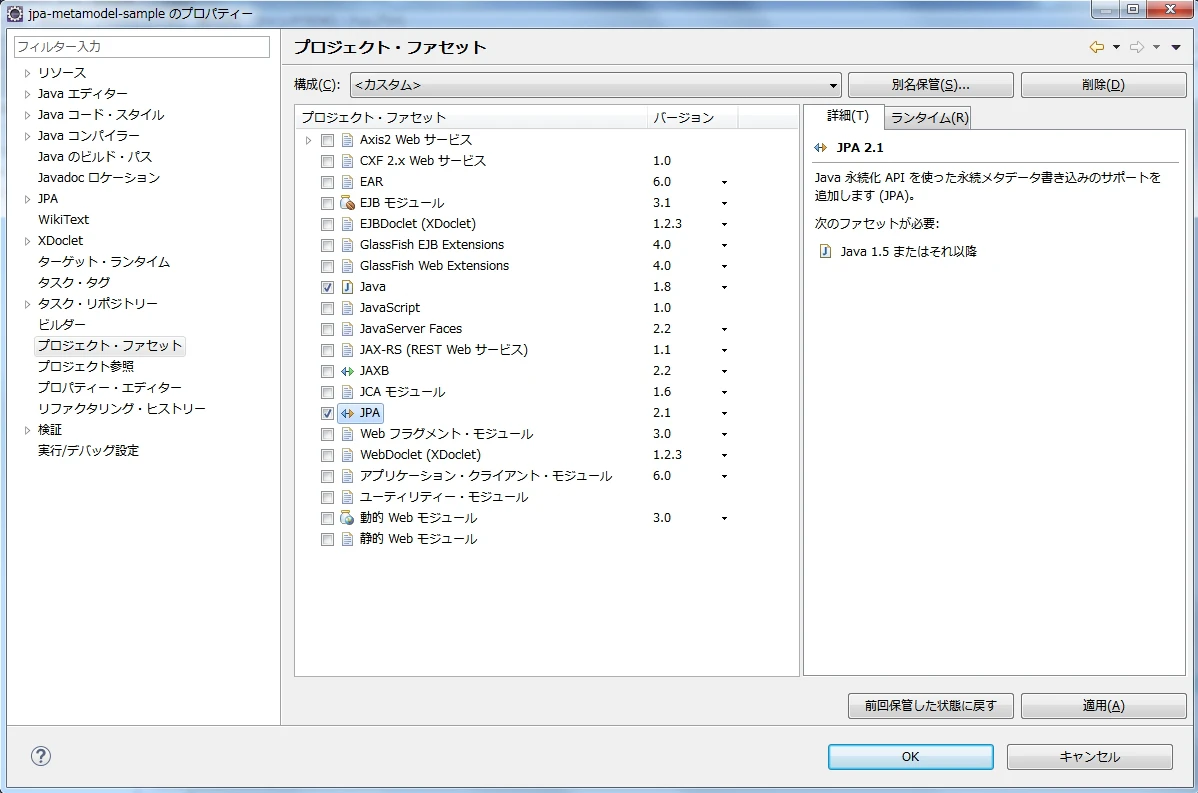
Task: Click the JPA 2.1 details header icon
Action: point(821,147)
